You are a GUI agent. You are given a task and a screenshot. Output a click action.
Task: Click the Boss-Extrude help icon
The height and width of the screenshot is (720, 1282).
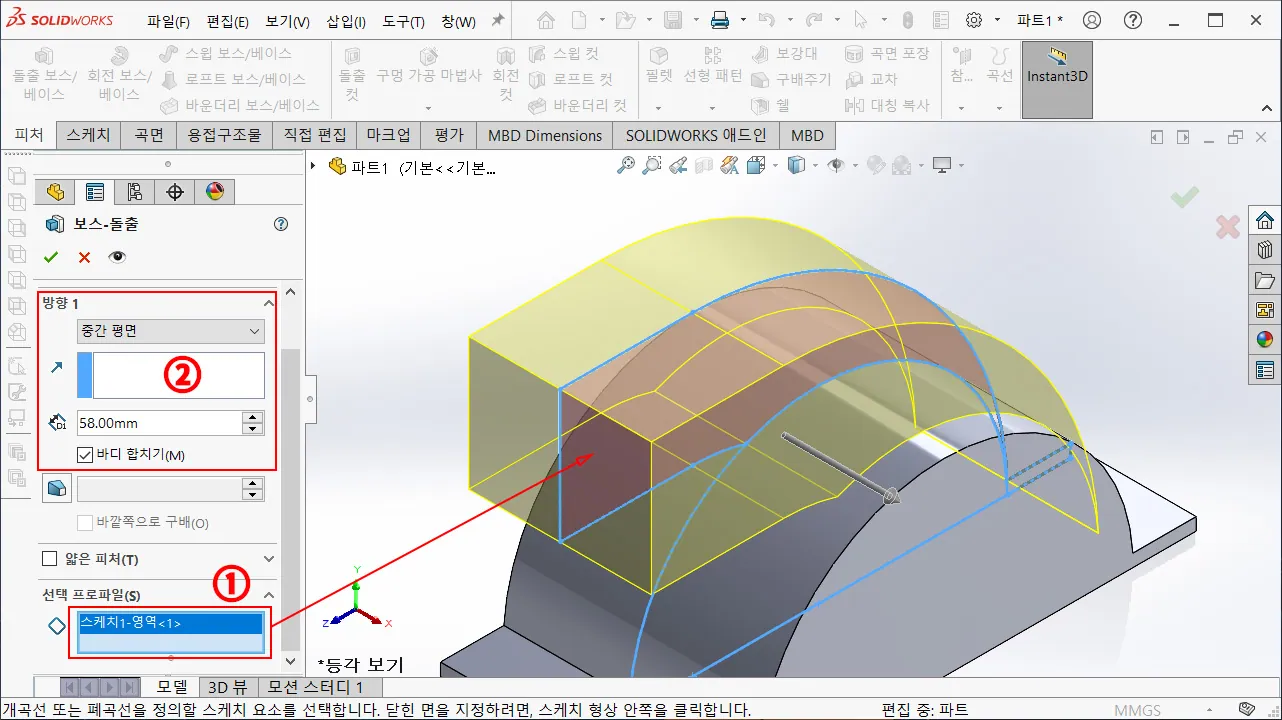pos(281,224)
